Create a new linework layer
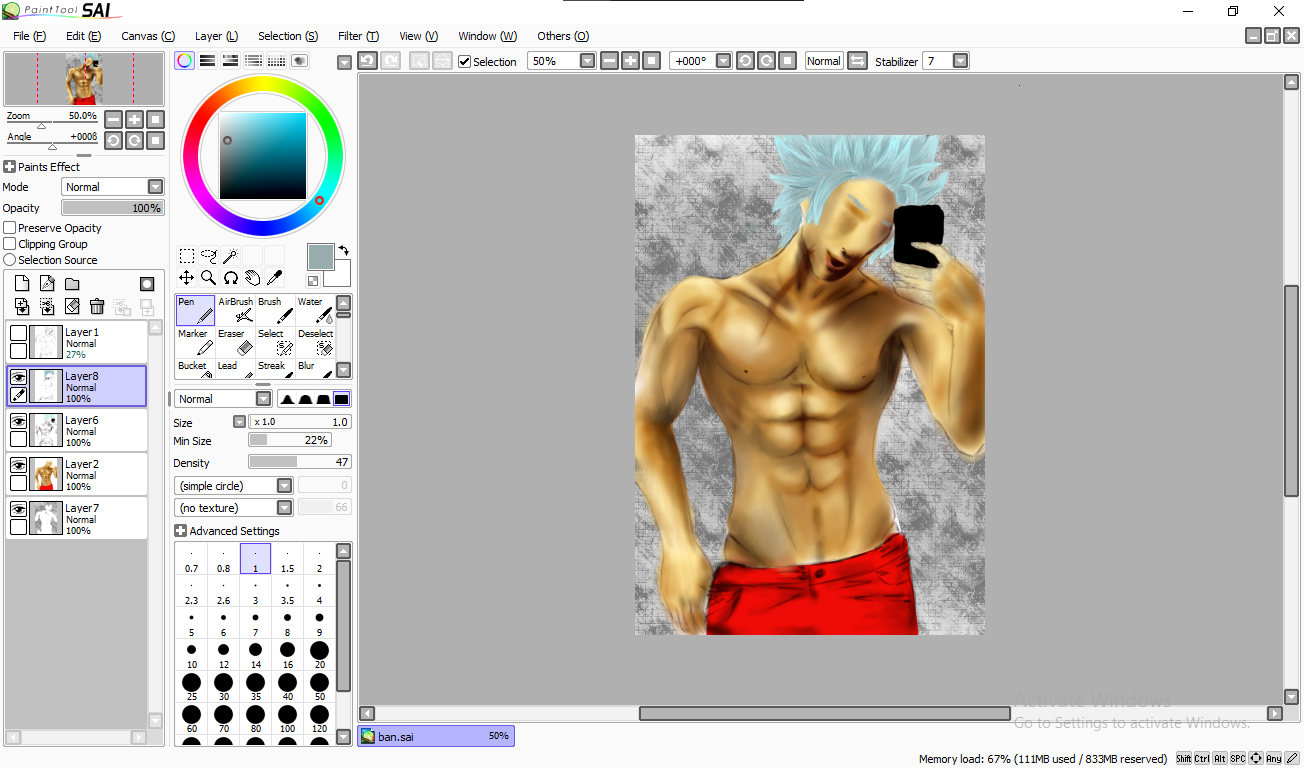 click(x=47, y=284)
